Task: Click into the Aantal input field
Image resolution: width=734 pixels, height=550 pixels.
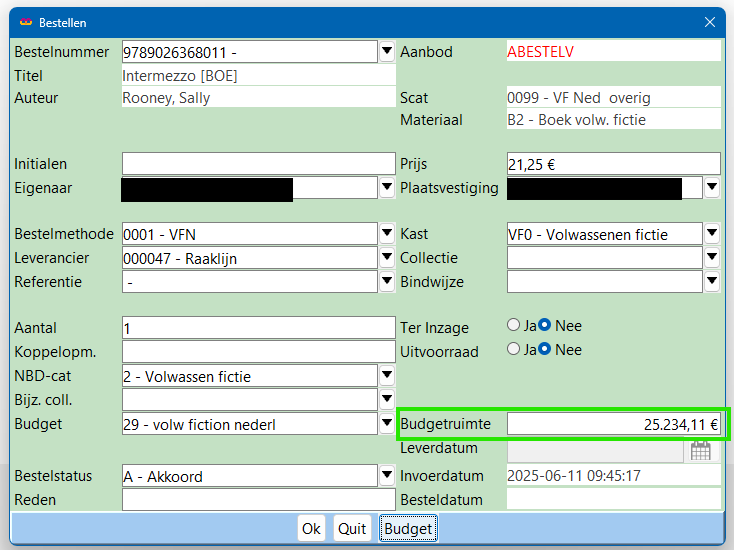Action: tap(258, 328)
